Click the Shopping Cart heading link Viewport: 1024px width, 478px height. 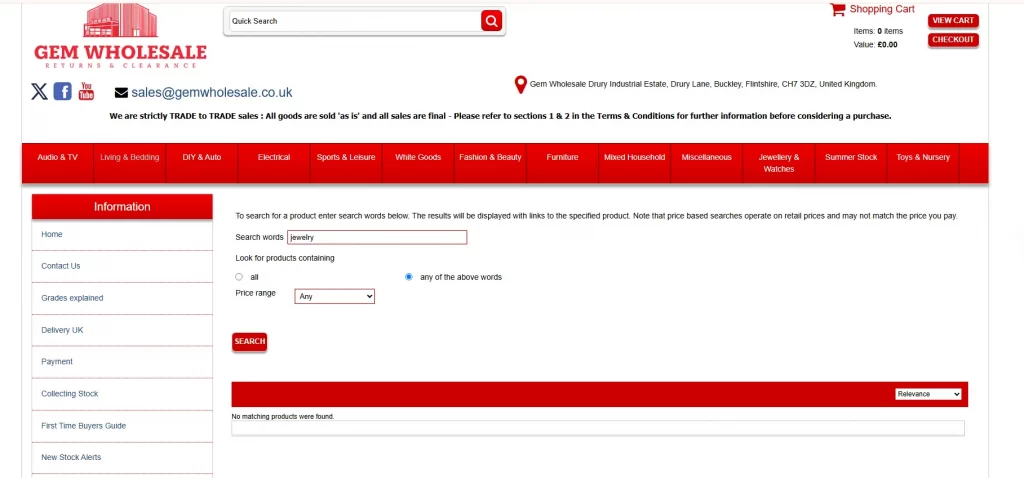pos(882,9)
